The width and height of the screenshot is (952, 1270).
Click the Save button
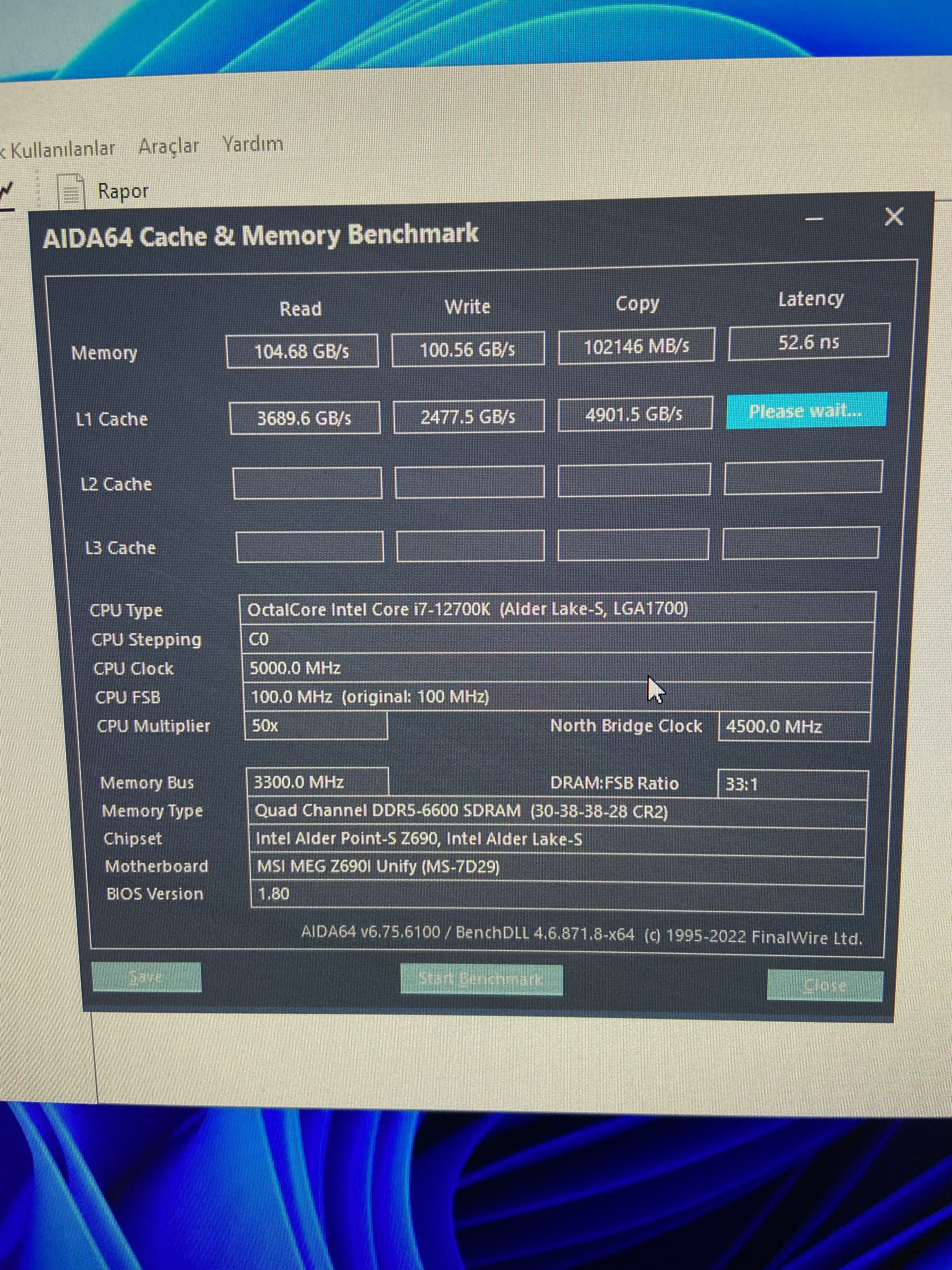point(146,977)
